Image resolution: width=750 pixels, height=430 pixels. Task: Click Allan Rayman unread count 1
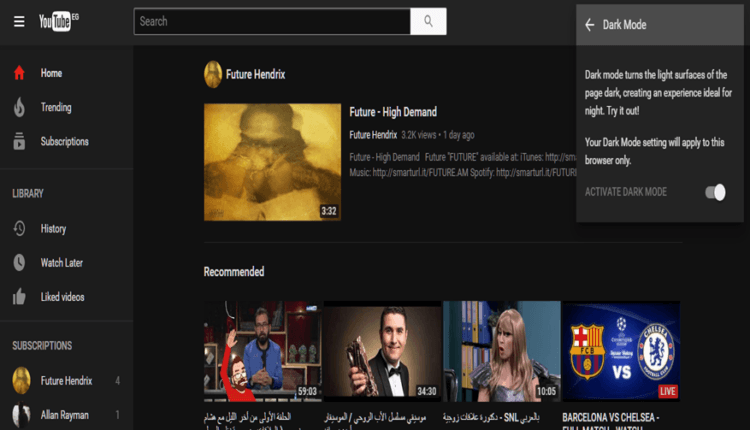[118, 415]
